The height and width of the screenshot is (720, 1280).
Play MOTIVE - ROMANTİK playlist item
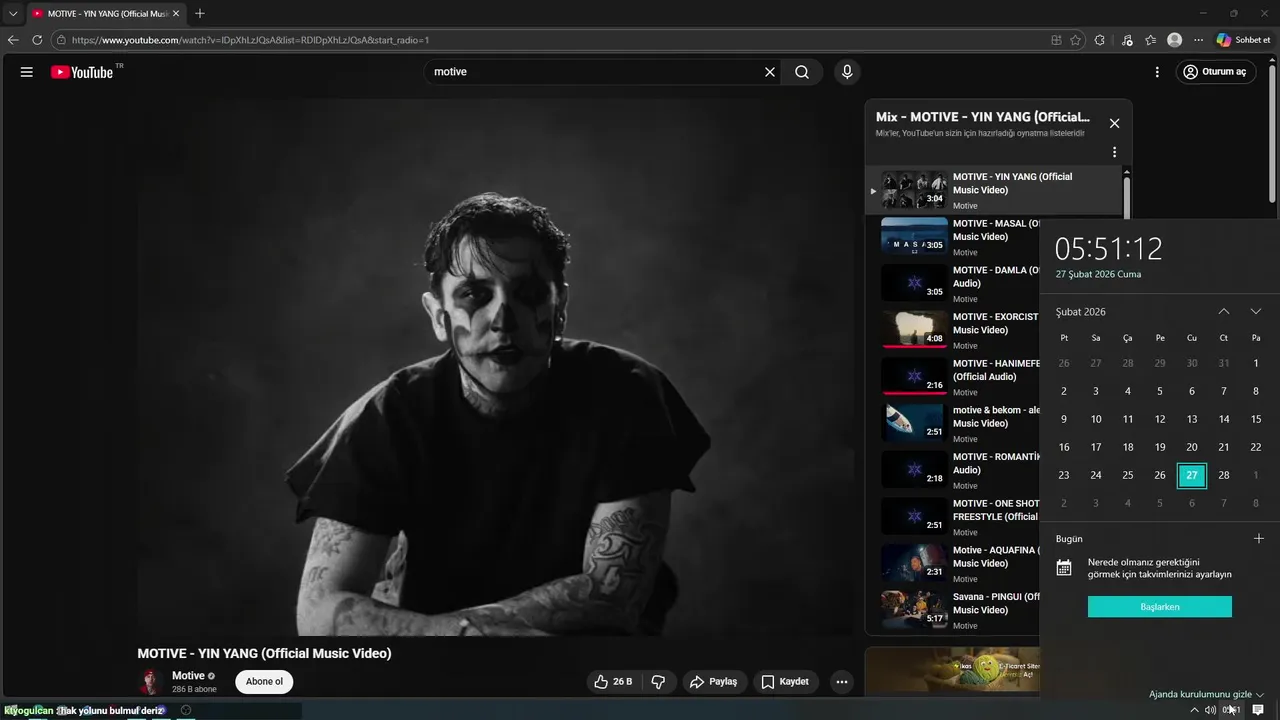click(x=953, y=470)
